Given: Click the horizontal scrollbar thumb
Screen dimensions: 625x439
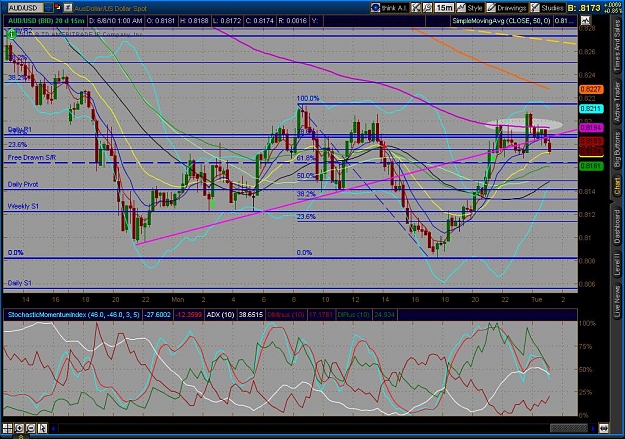Looking at the screenshot, I should [568, 429].
